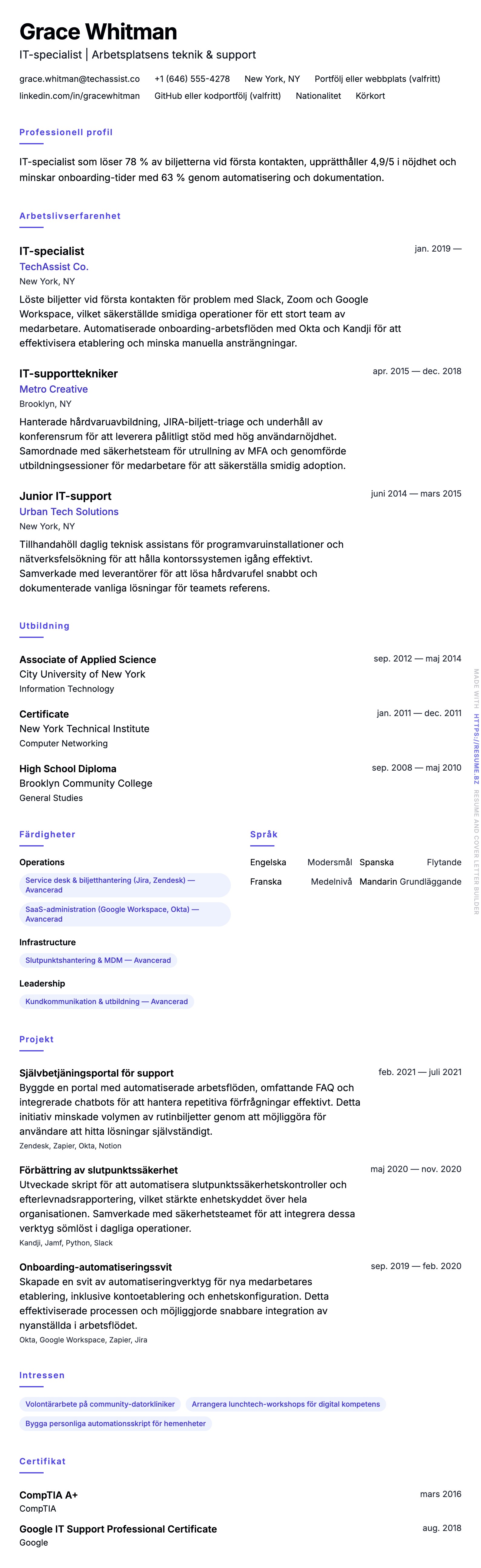Open the TechAssist Co. company link
The image size is (481, 1568).
point(54,266)
